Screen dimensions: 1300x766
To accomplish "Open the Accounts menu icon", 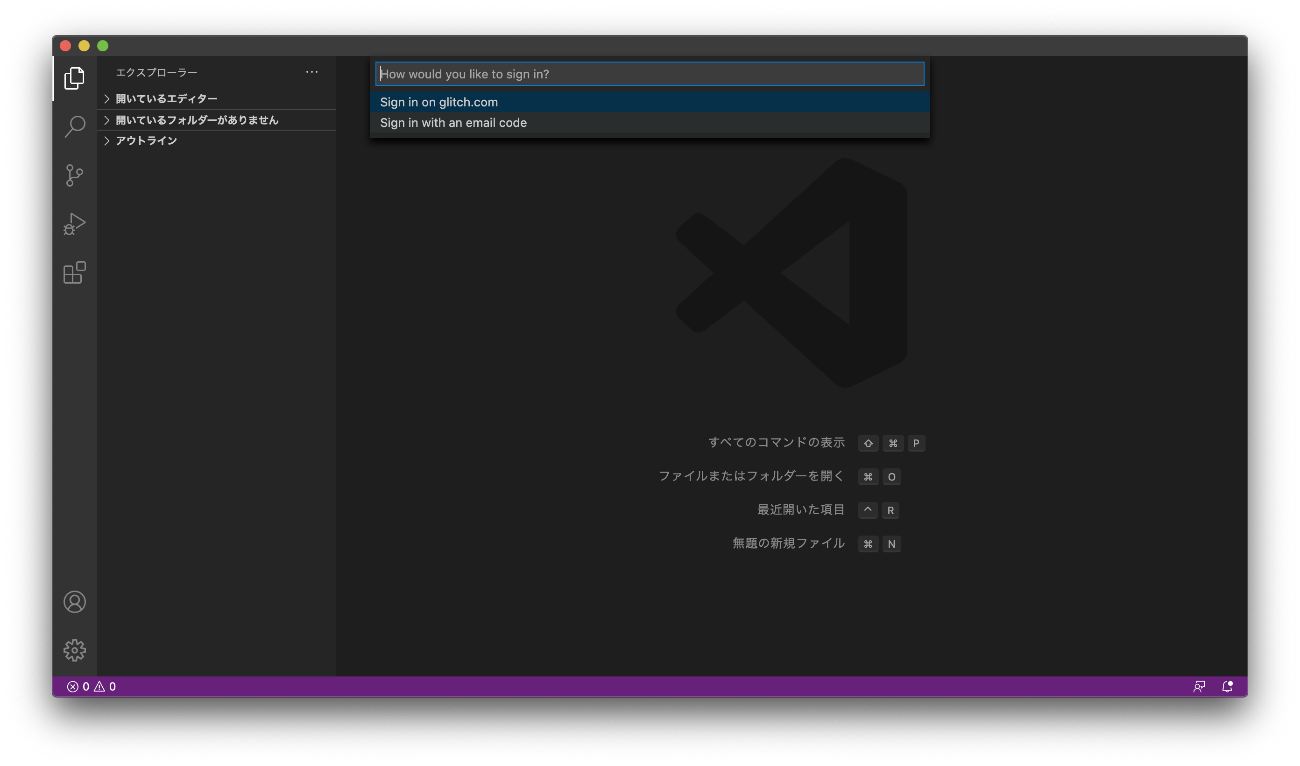I will 74,601.
